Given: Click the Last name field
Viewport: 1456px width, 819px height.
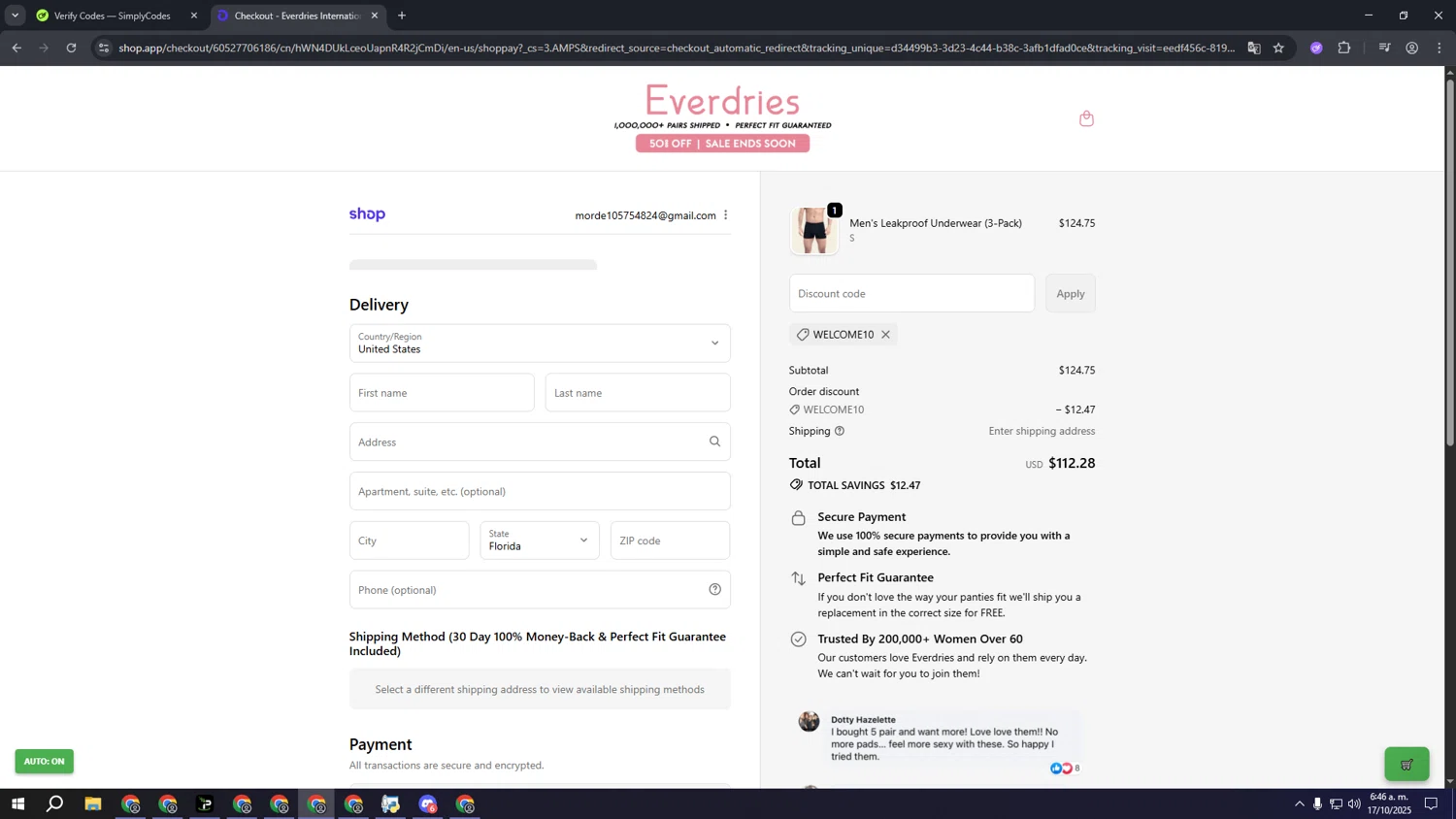Looking at the screenshot, I should [x=638, y=393].
